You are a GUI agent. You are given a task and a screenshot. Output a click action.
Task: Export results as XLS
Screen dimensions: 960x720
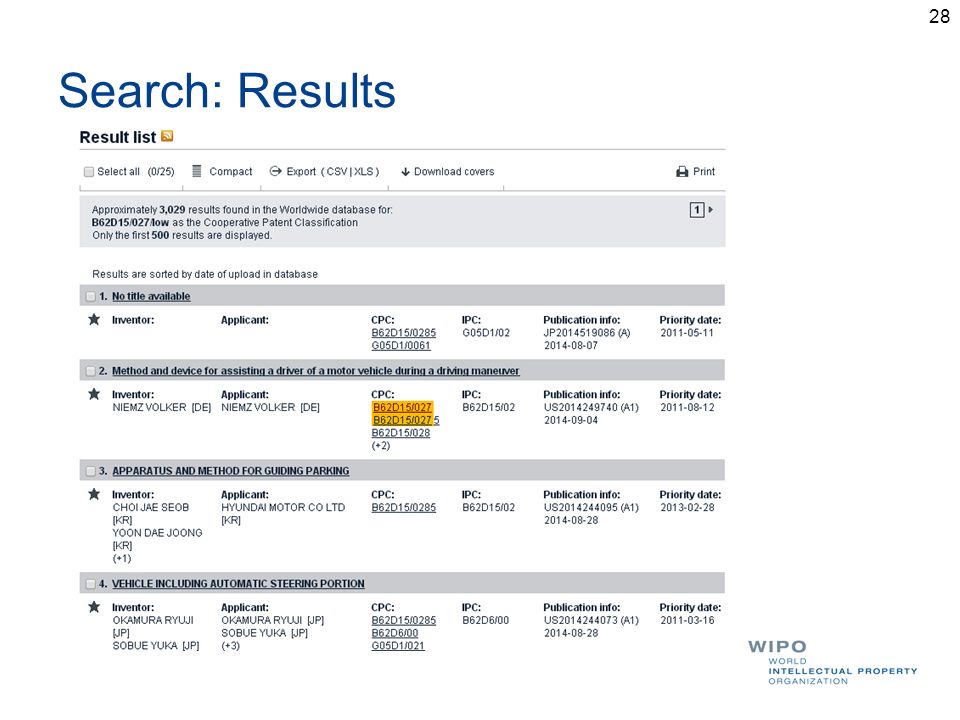coord(364,171)
